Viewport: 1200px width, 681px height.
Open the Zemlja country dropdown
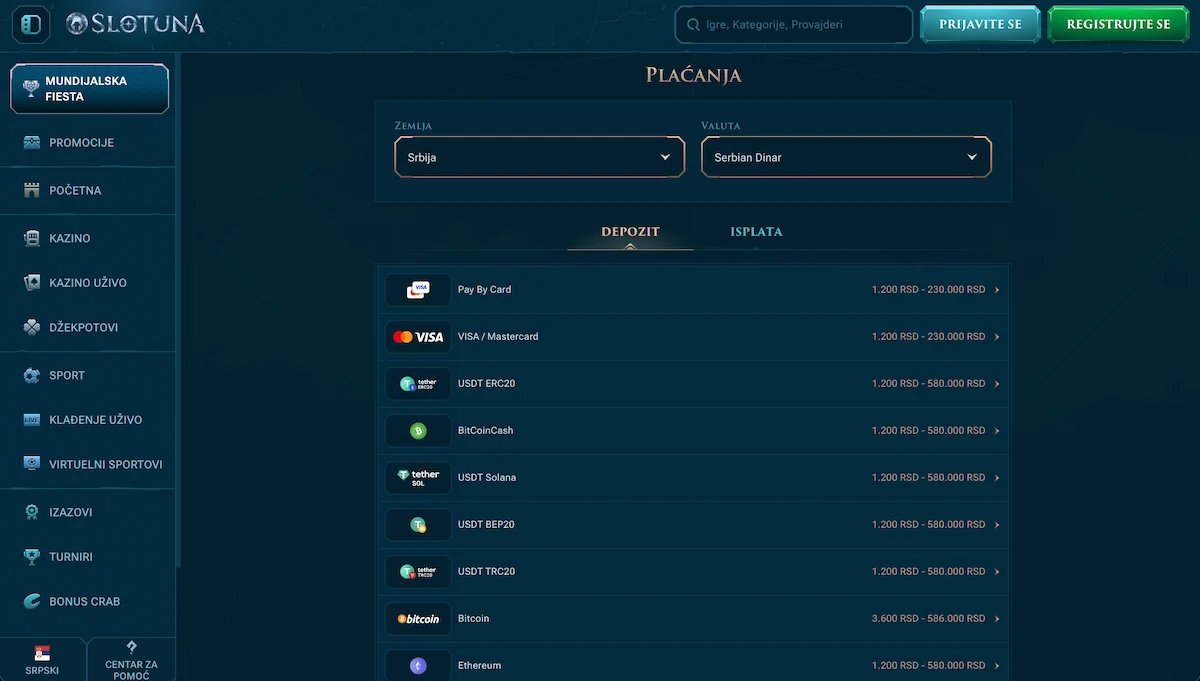540,157
